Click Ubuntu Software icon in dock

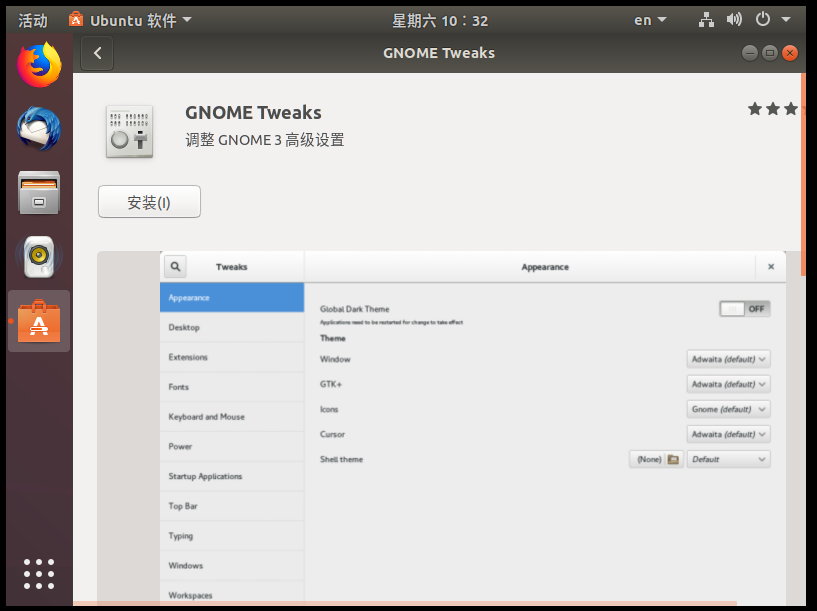coord(39,321)
